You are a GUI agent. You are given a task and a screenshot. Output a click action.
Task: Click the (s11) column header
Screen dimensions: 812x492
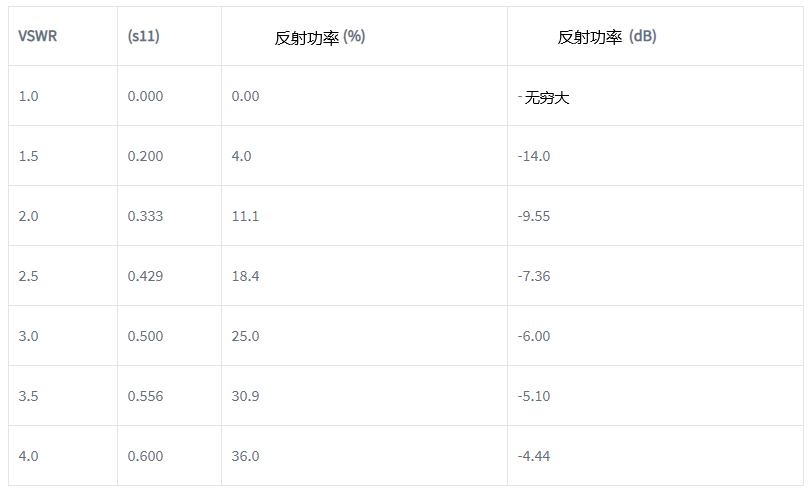coord(144,36)
